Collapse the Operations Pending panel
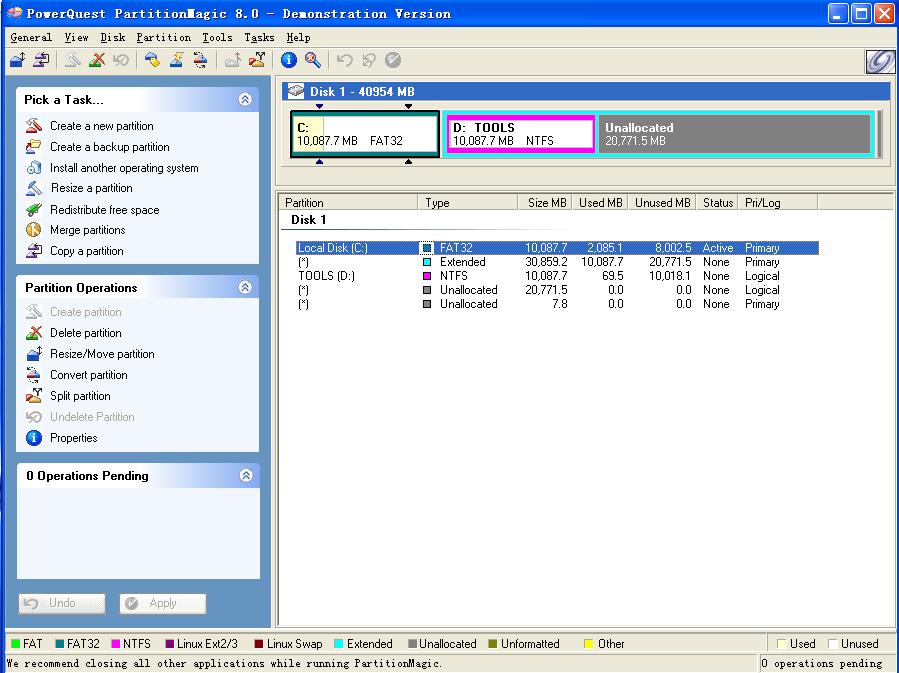Viewport: 899px width, 673px height. click(x=246, y=475)
